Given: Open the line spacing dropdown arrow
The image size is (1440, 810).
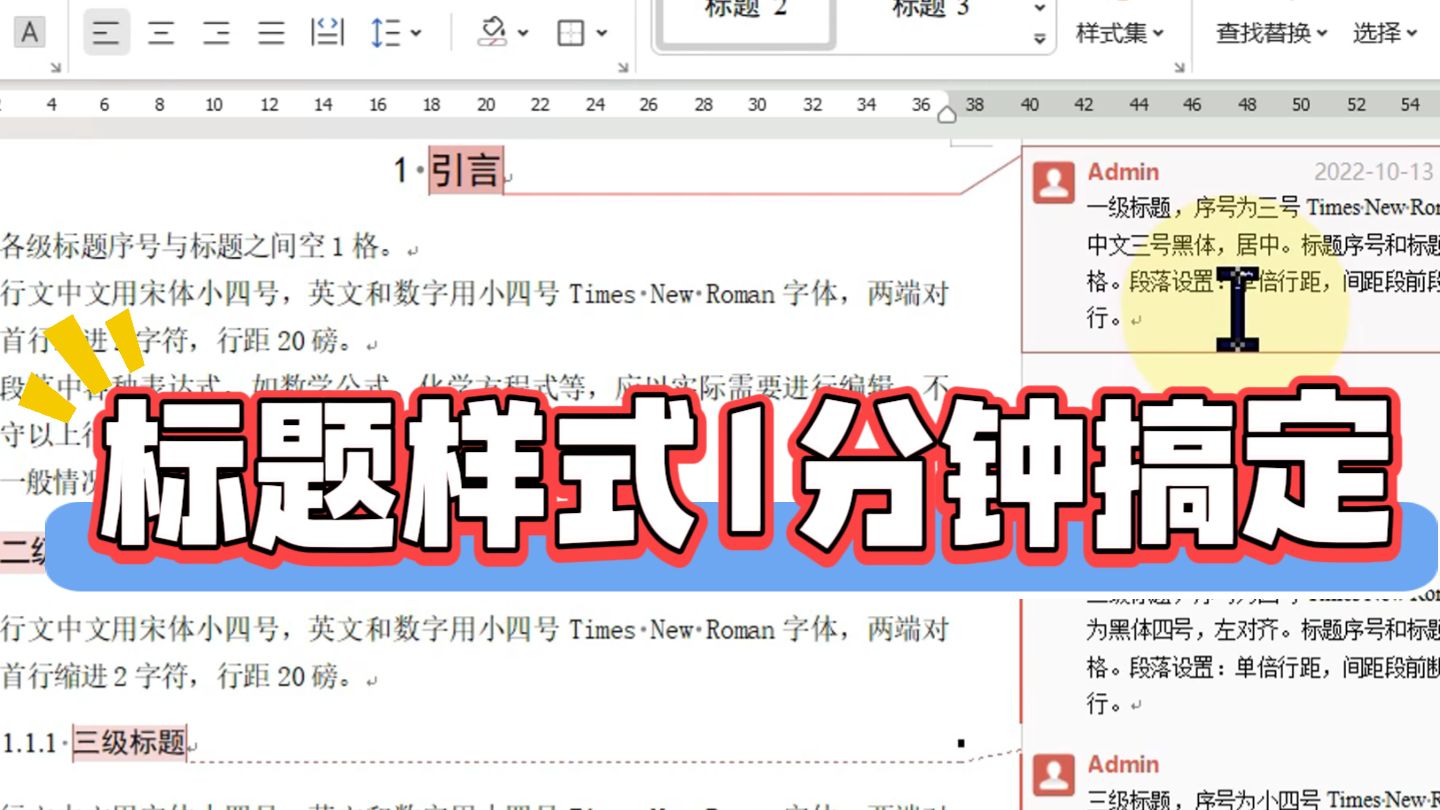Looking at the screenshot, I should [416, 33].
